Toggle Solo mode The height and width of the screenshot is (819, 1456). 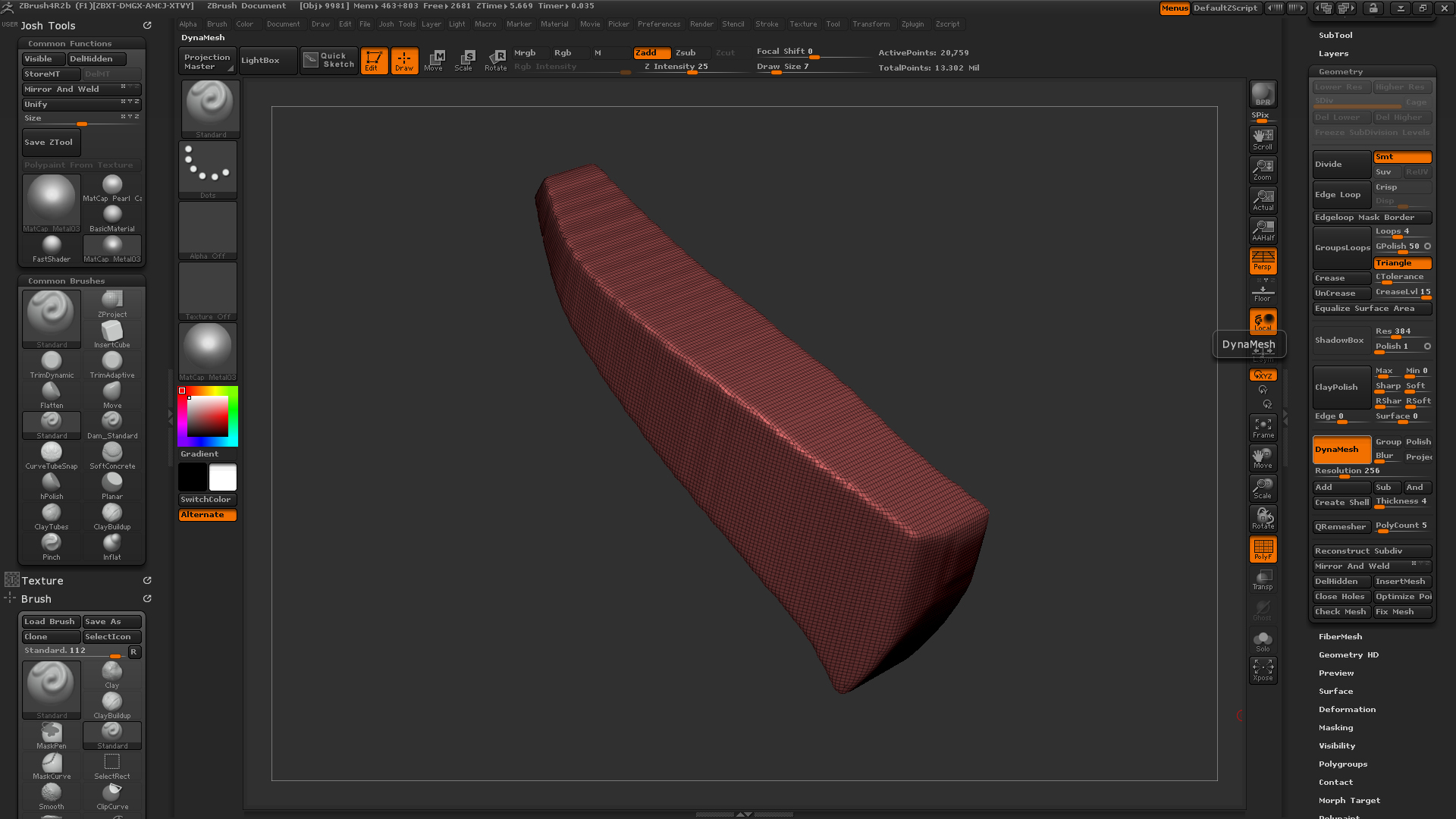pos(1263,642)
